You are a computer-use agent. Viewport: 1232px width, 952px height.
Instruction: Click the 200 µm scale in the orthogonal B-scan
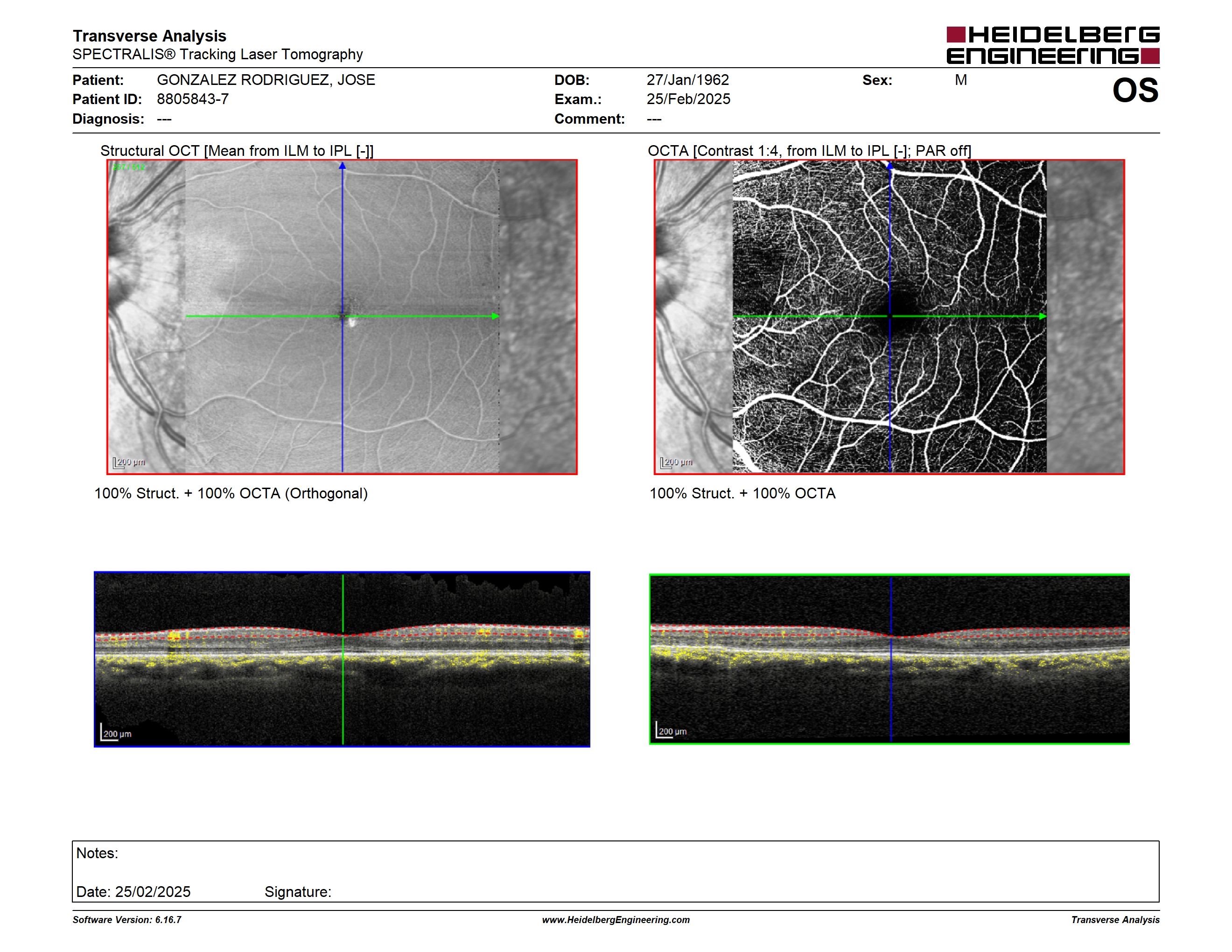(x=116, y=732)
